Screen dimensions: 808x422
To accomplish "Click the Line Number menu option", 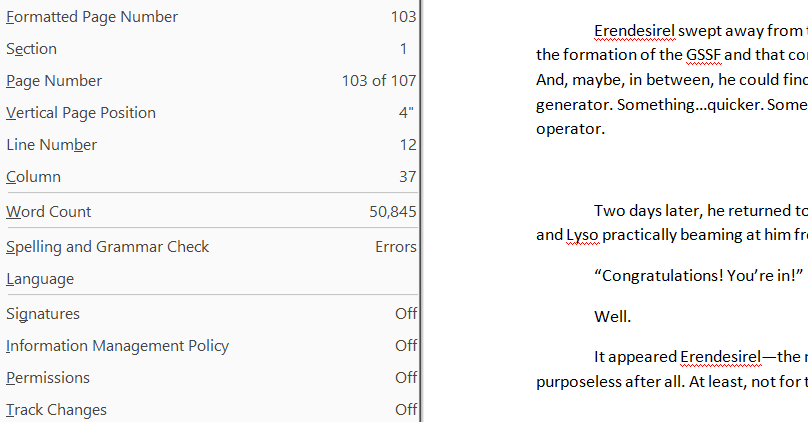I will 52,145.
